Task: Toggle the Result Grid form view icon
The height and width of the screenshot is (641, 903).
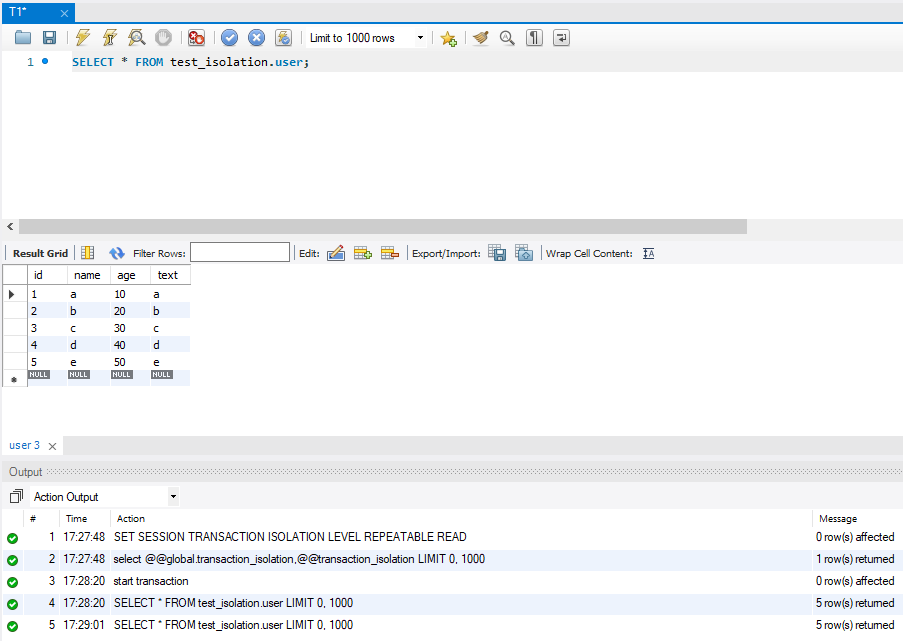Action: (x=88, y=253)
